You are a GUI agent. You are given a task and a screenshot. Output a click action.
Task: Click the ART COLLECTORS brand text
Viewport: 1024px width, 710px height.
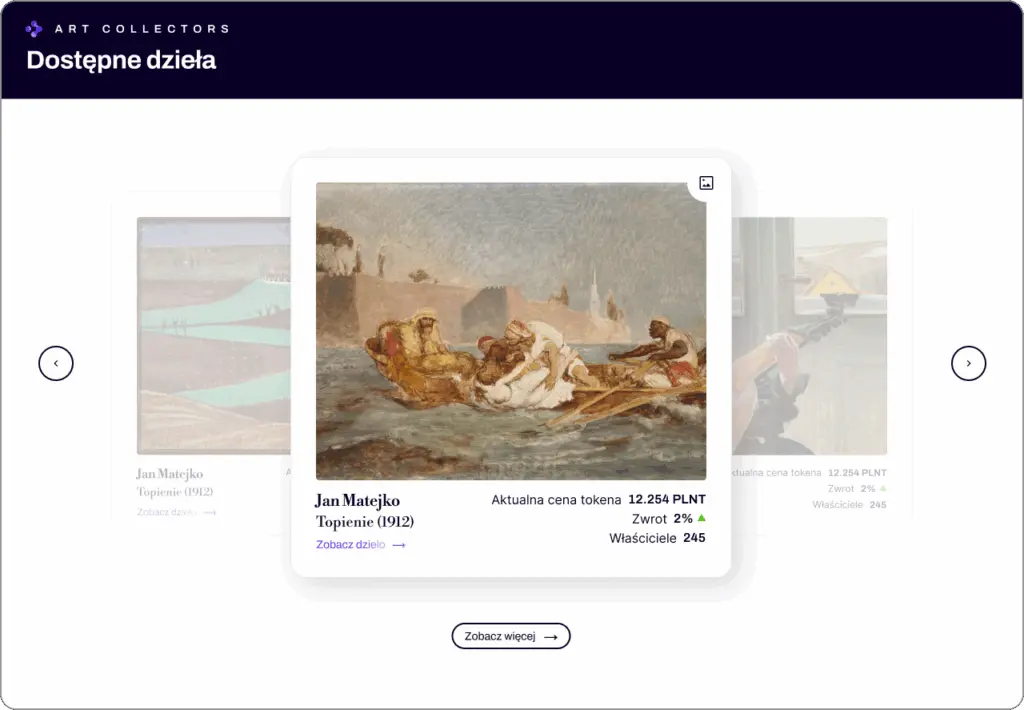(142, 29)
